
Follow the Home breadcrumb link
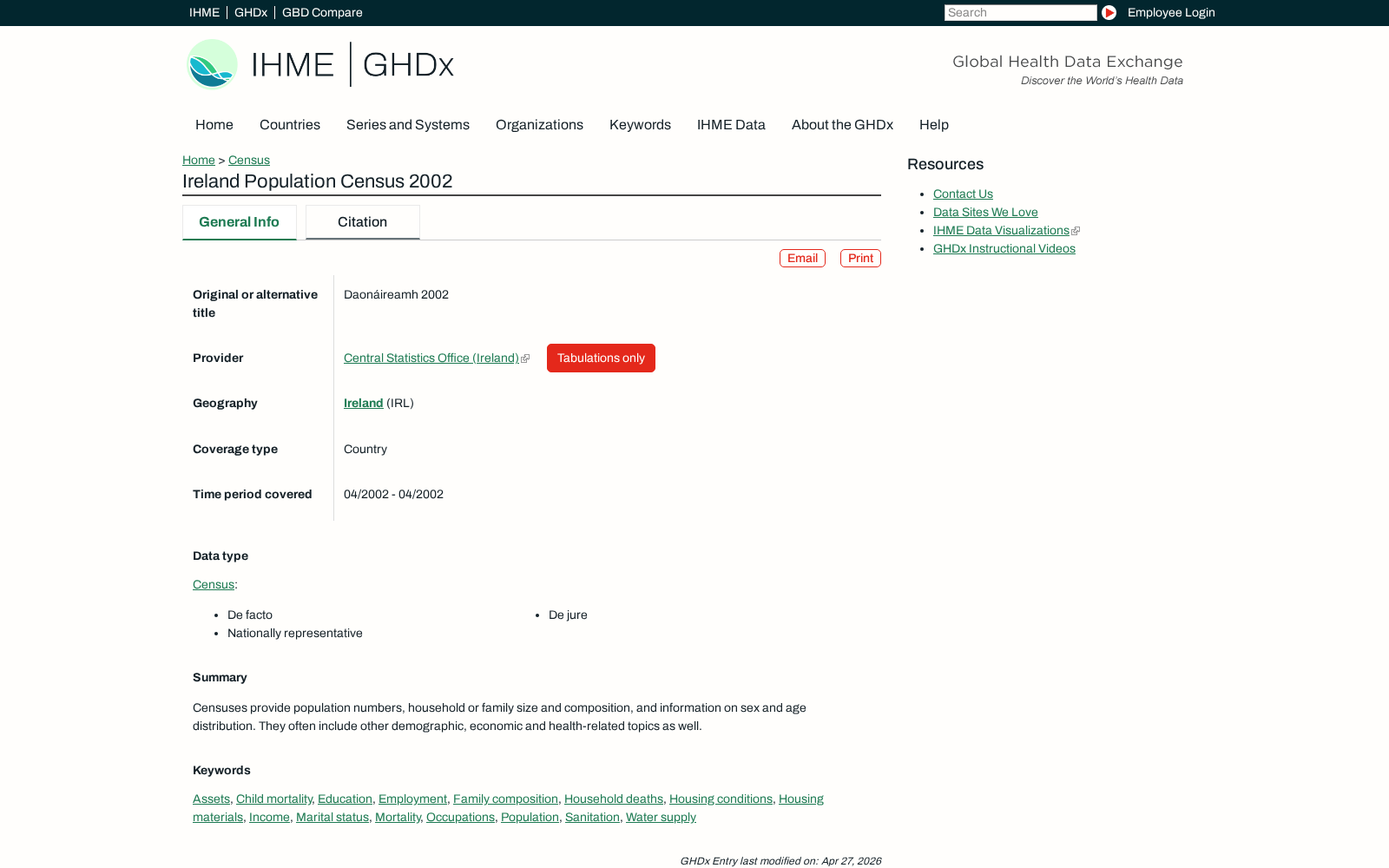tap(199, 160)
